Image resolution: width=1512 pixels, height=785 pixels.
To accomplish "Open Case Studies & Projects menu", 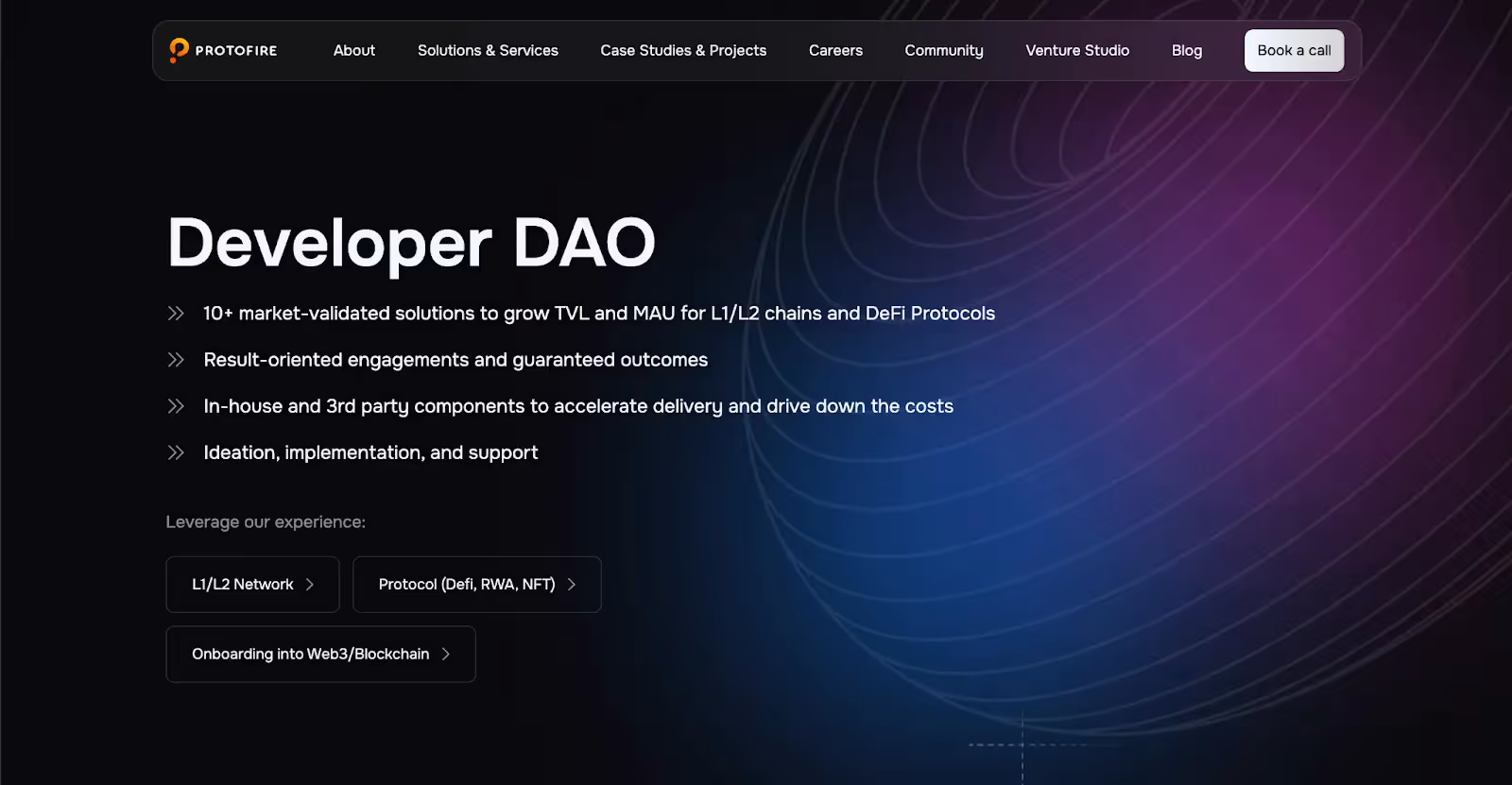I will [x=683, y=50].
